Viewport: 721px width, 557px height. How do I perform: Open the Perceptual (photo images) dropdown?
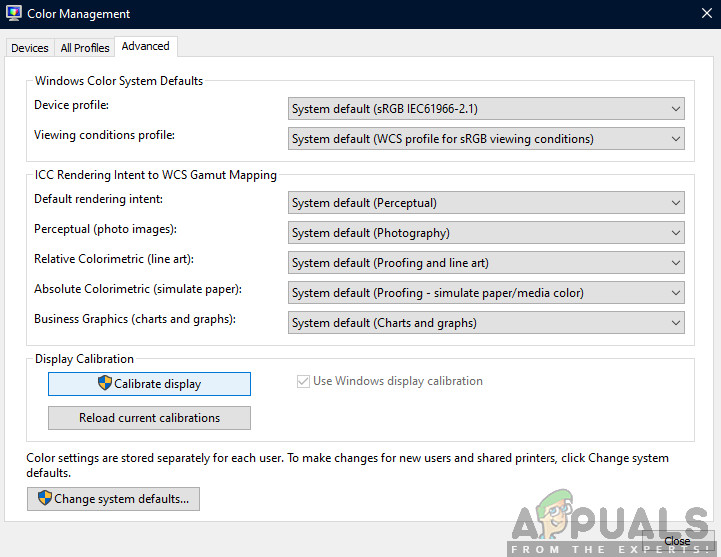pyautogui.click(x=486, y=233)
